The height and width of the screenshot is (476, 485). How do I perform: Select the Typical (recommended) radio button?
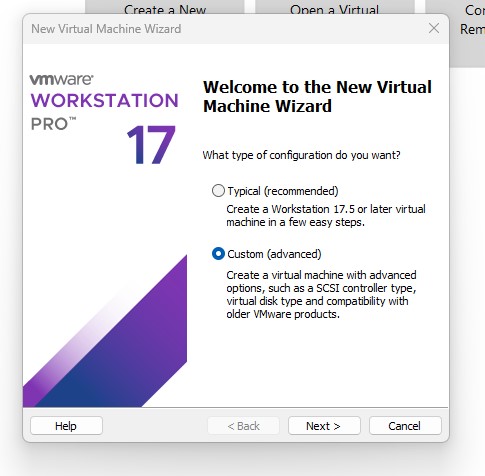coord(218,191)
